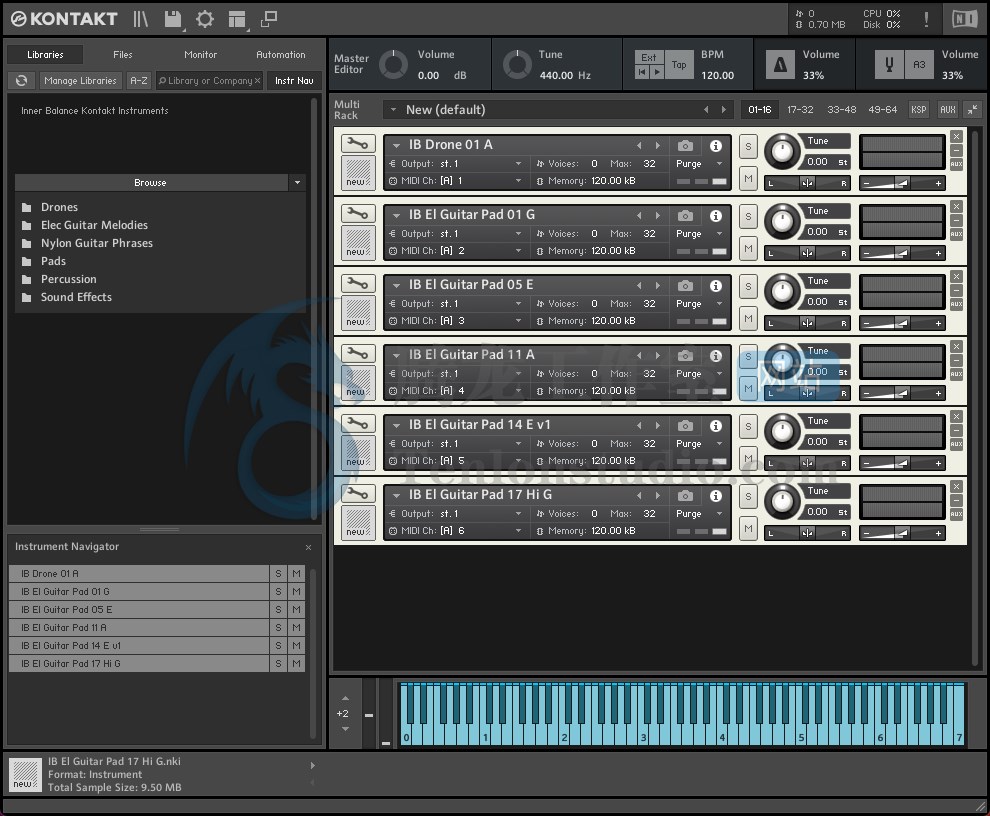Open the Automation tab

coord(281,54)
